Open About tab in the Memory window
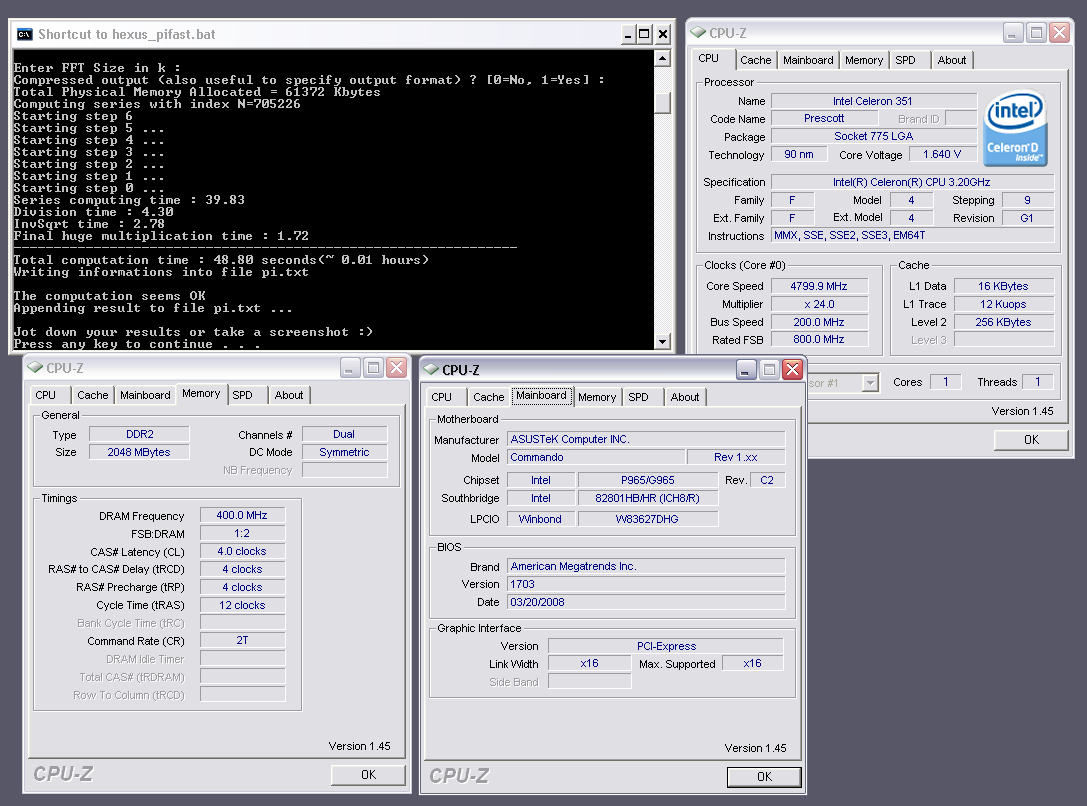1087x806 pixels. click(x=289, y=395)
